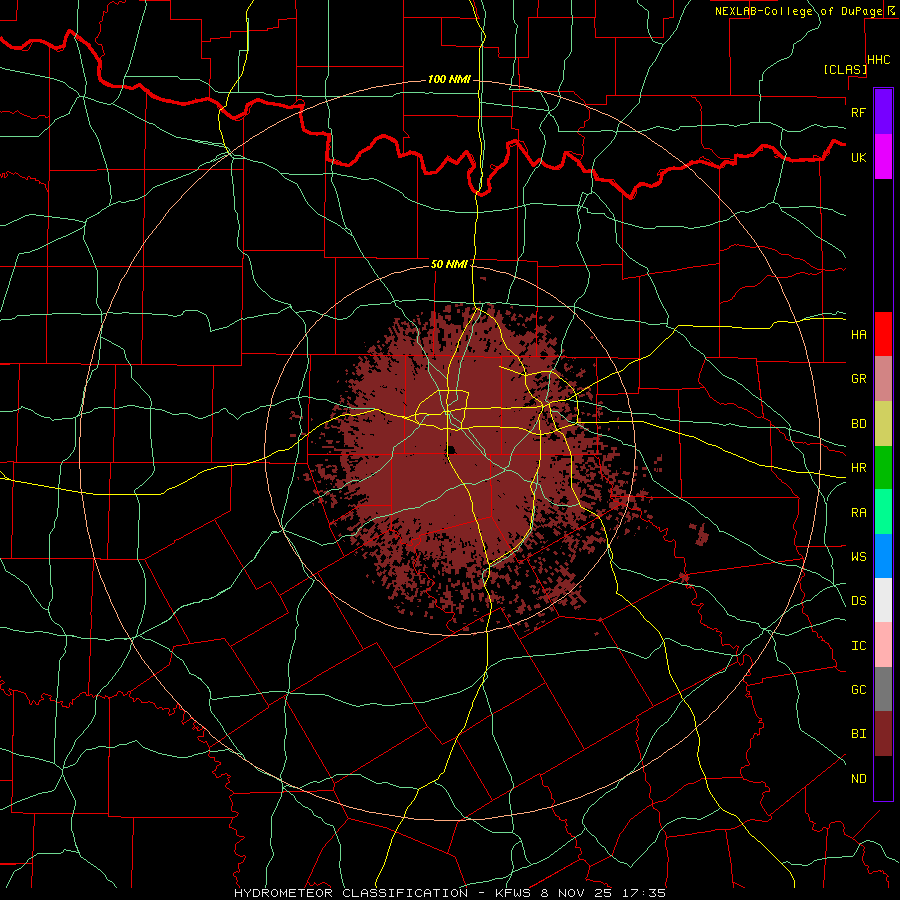The image size is (900, 900).
Task: Click the 100 NMI range ring label
Action: tap(449, 79)
